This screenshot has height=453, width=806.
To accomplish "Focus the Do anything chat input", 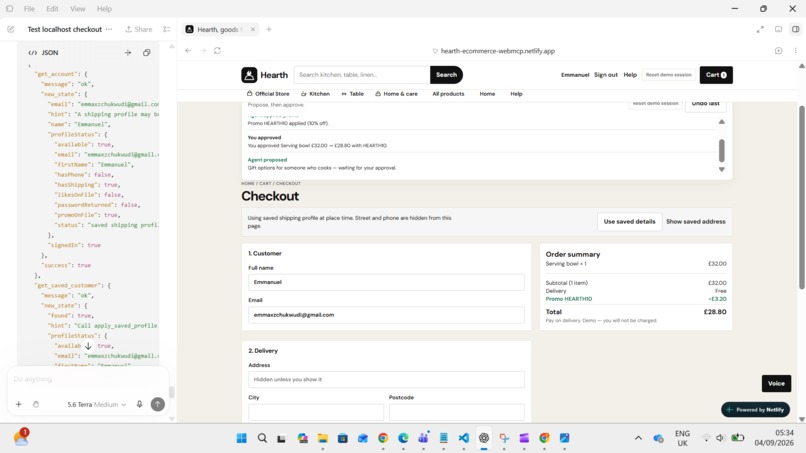I will pyautogui.click(x=87, y=379).
